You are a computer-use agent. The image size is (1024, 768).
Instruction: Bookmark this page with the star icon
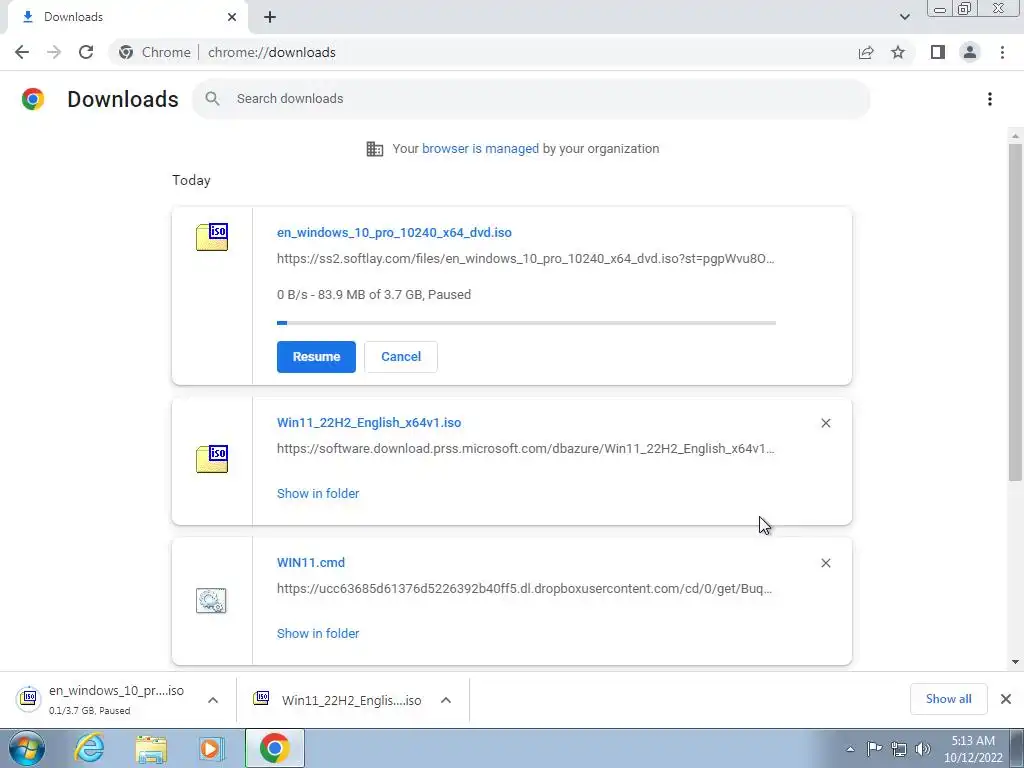point(898,52)
